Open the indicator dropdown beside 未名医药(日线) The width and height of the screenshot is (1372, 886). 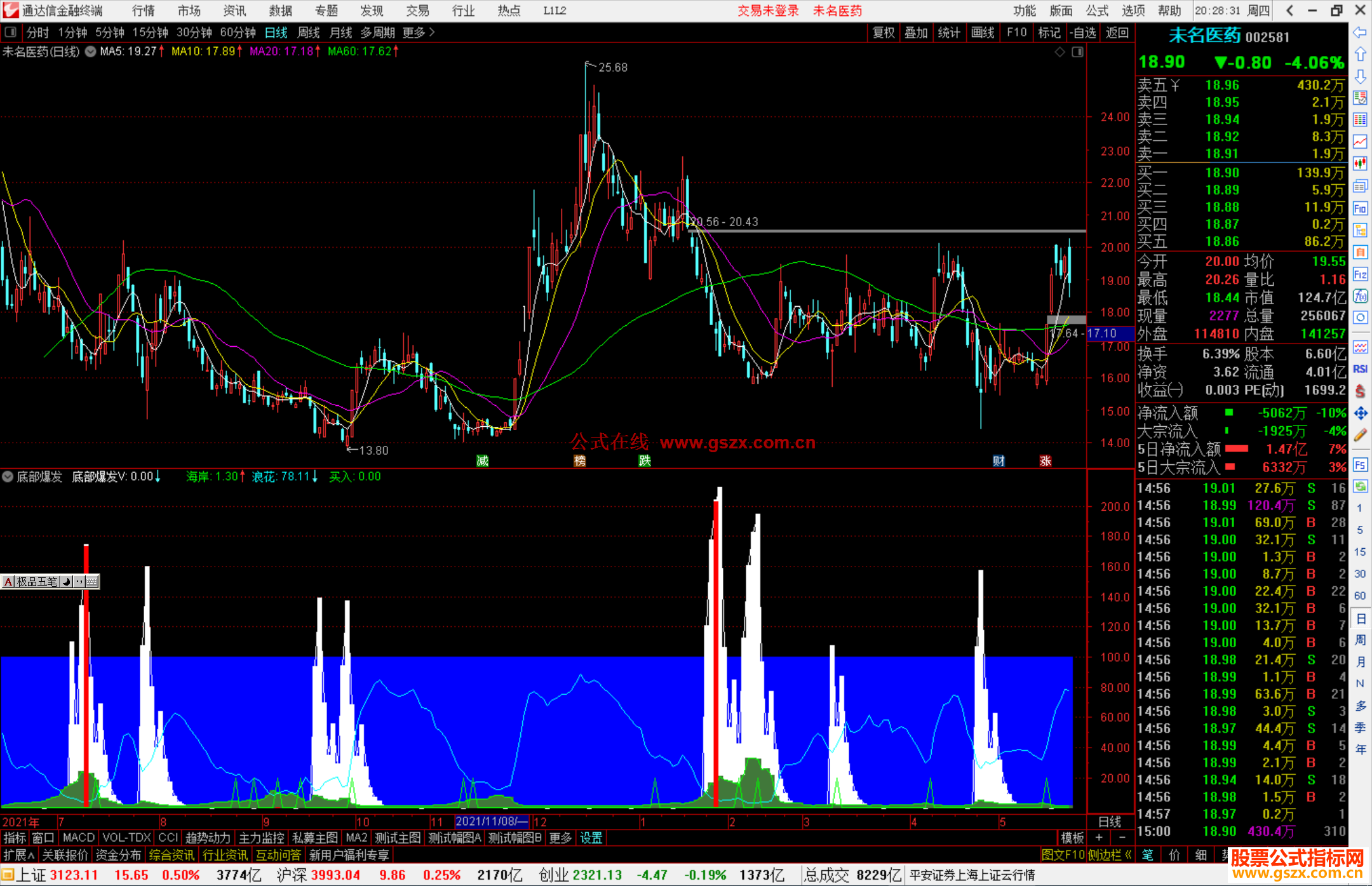coord(91,51)
